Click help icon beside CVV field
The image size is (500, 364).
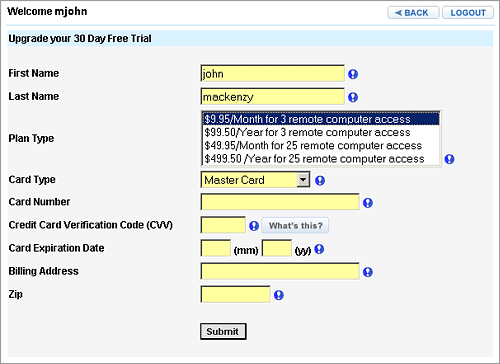pos(254,226)
